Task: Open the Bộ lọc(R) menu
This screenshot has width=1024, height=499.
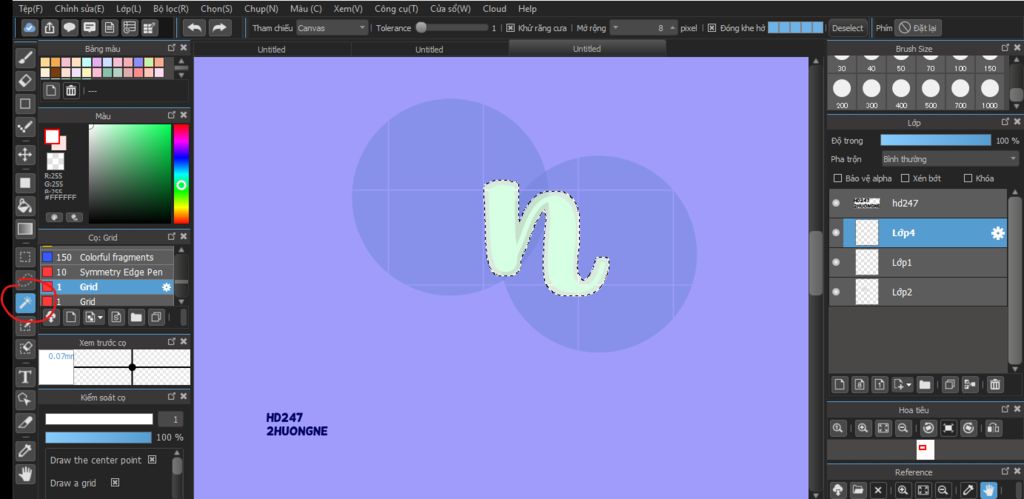Action: [x=171, y=8]
